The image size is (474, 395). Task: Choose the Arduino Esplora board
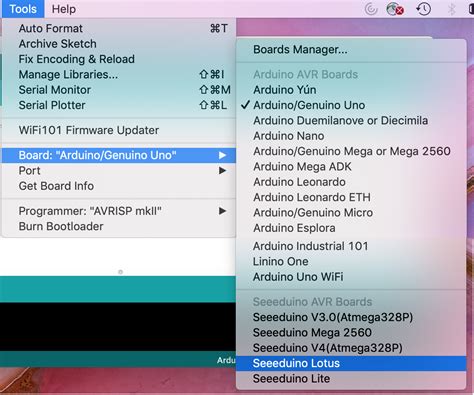click(351, 228)
